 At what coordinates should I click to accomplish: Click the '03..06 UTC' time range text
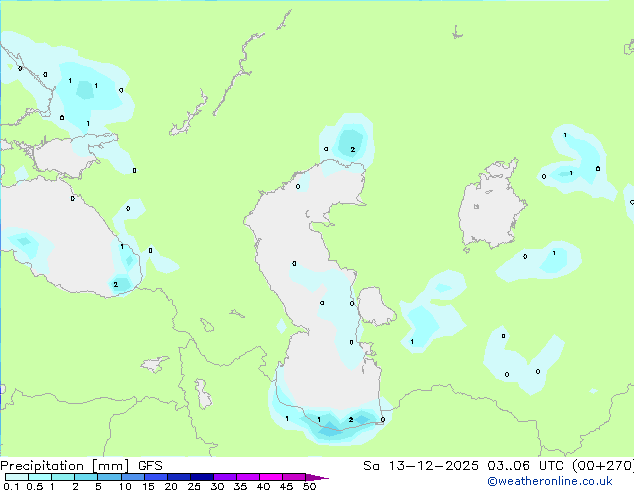[524, 466]
